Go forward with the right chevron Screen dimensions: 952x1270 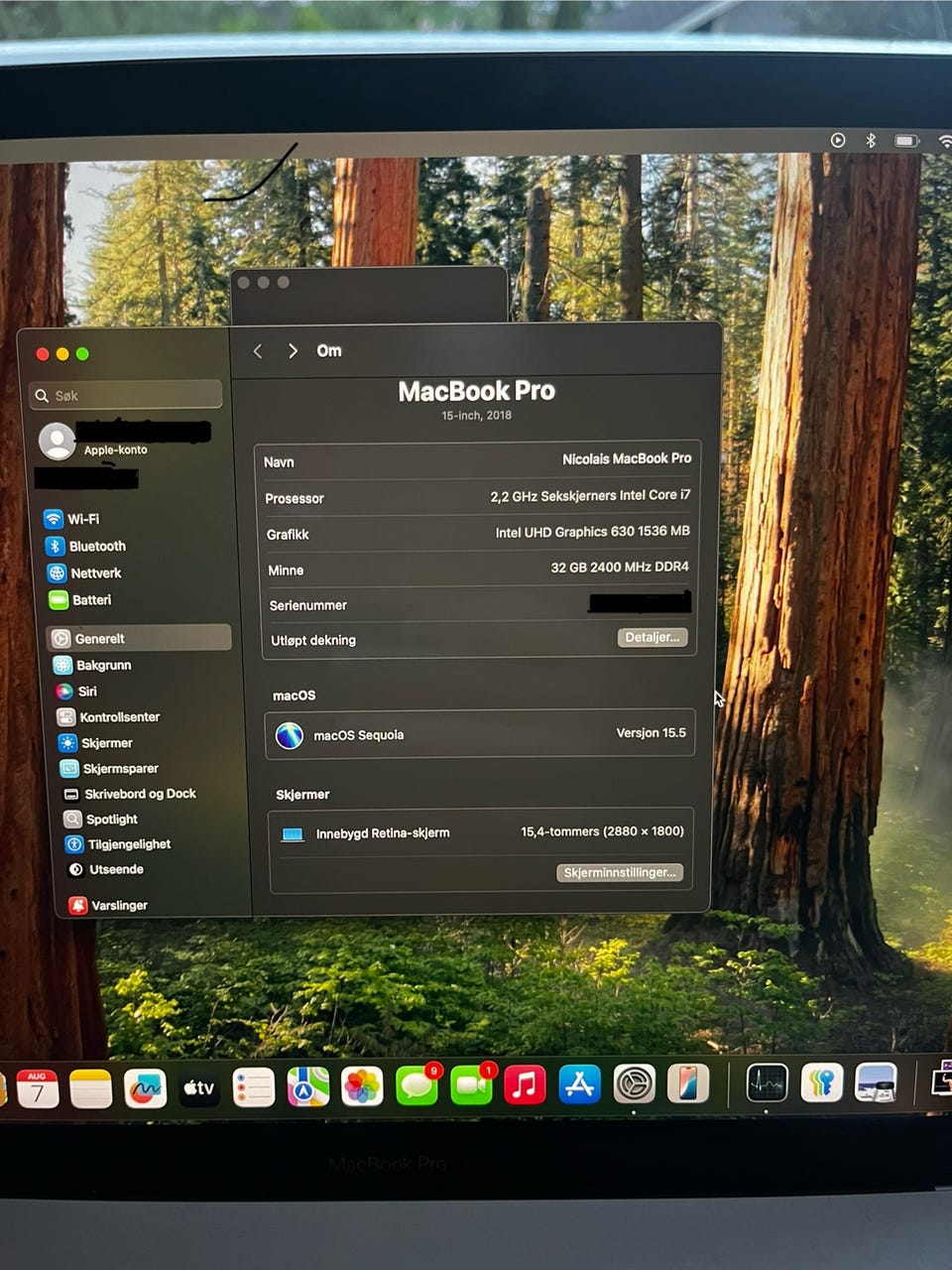pyautogui.click(x=293, y=351)
